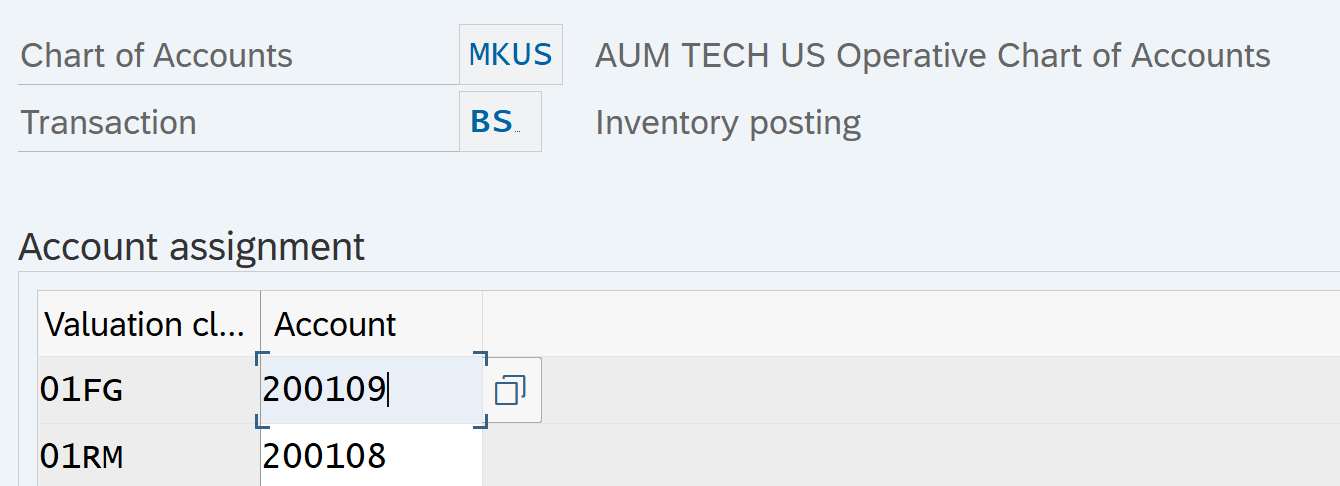Click the Transaction label
This screenshot has width=1340, height=486.
click(x=109, y=123)
